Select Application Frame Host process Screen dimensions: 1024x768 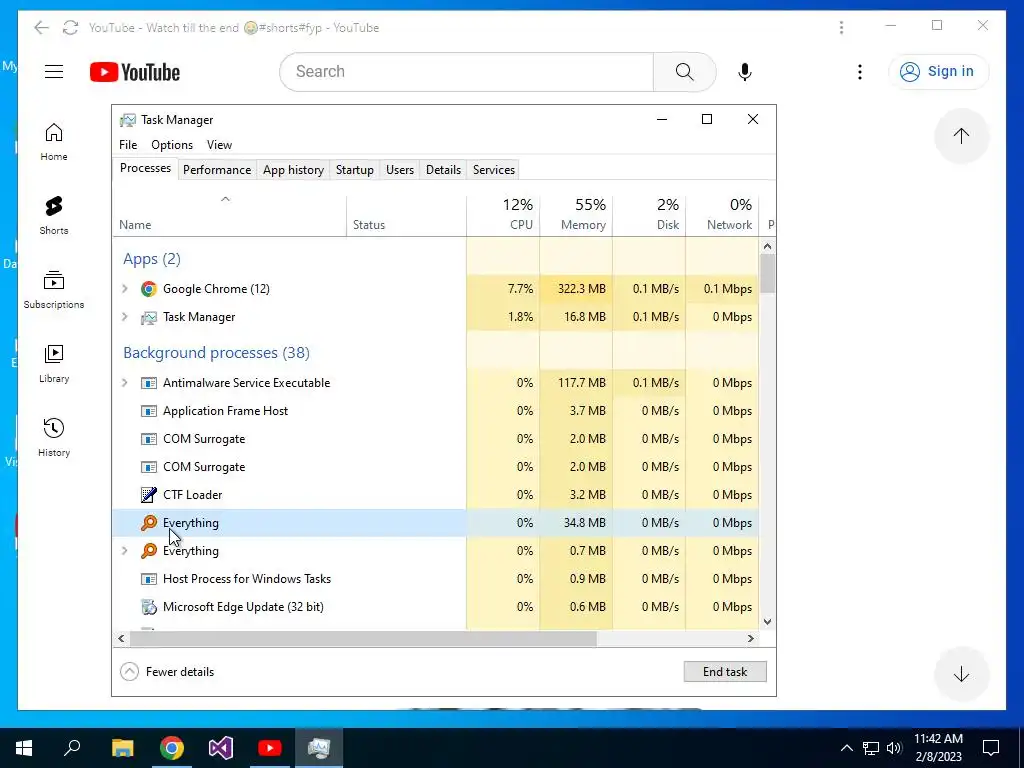pos(436,411)
